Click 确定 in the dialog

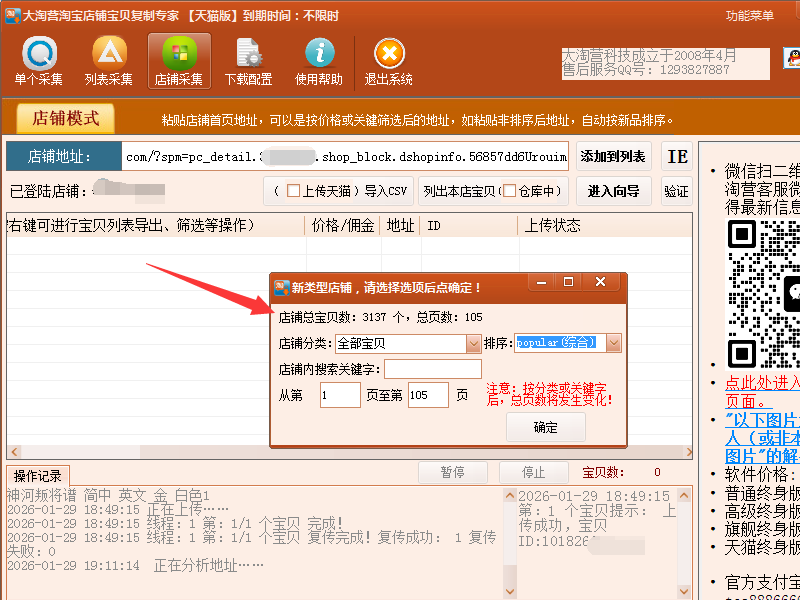click(546, 427)
